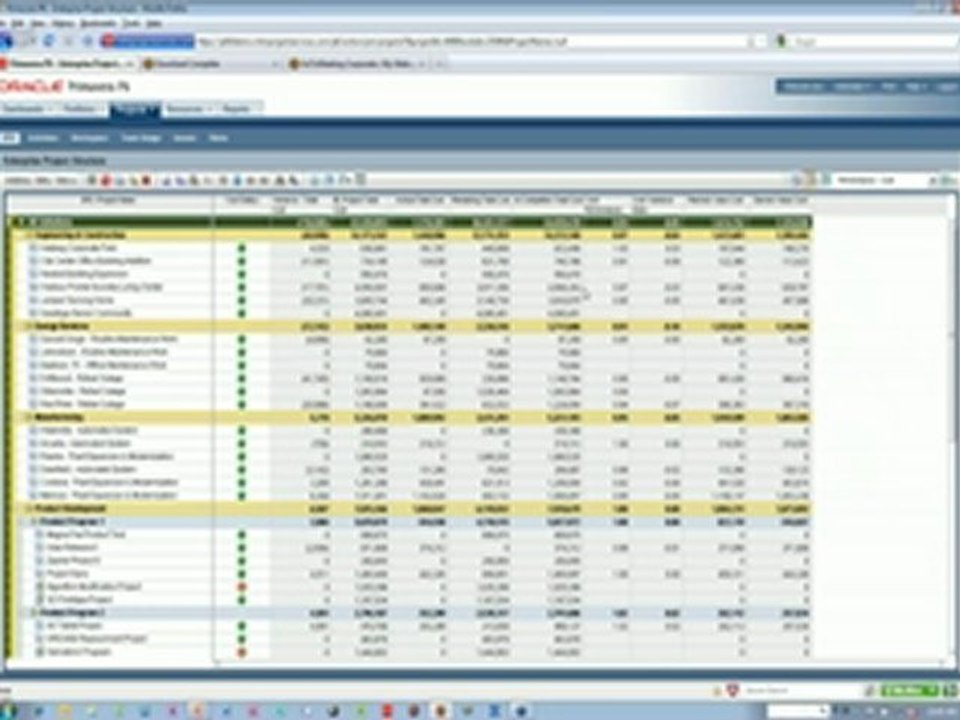Open the Reports tab
Screen dimensions: 960x720
(x=239, y=109)
